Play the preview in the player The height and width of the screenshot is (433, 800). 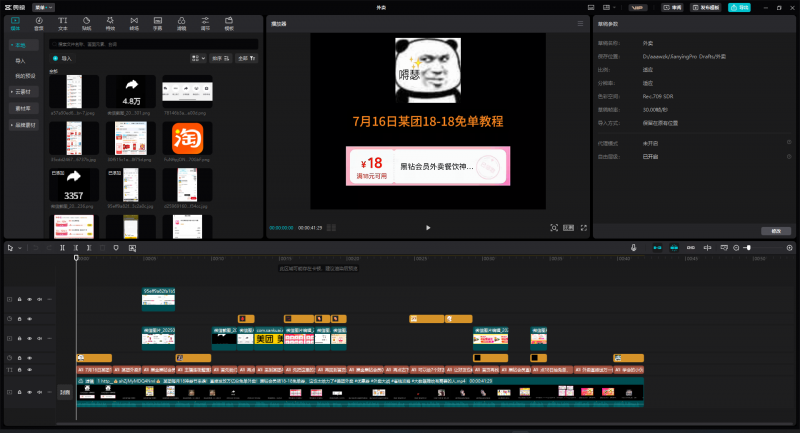tap(428, 228)
